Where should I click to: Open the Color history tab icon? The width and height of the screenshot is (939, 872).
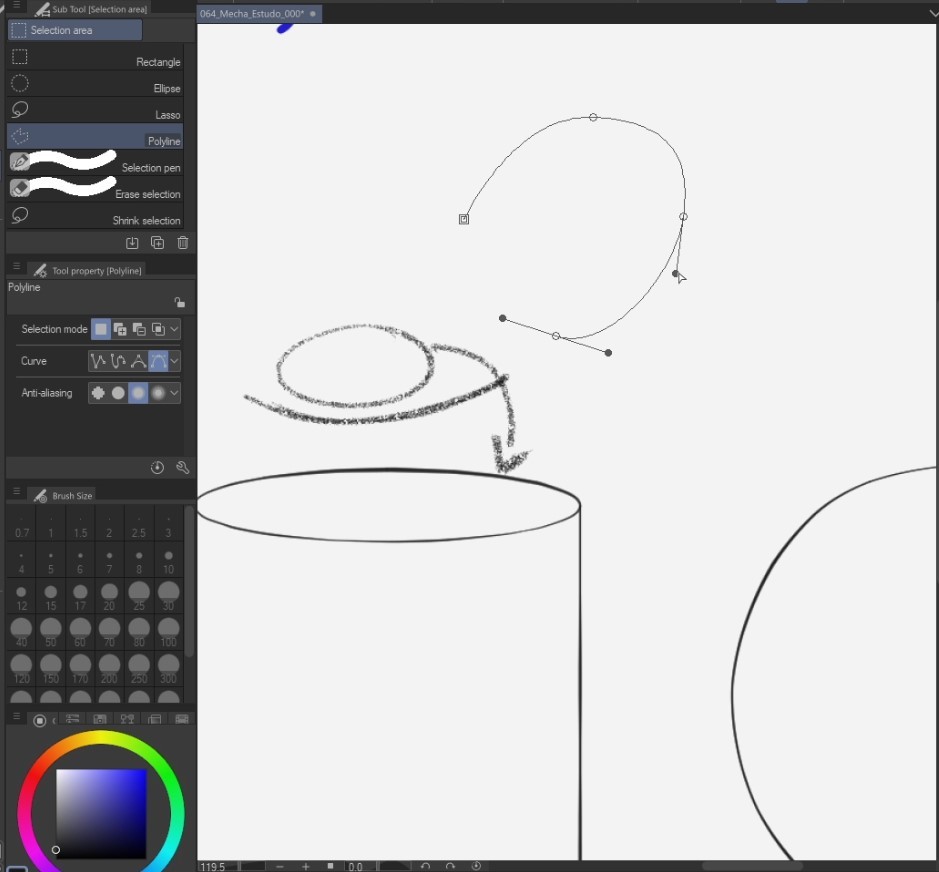click(x=181, y=719)
